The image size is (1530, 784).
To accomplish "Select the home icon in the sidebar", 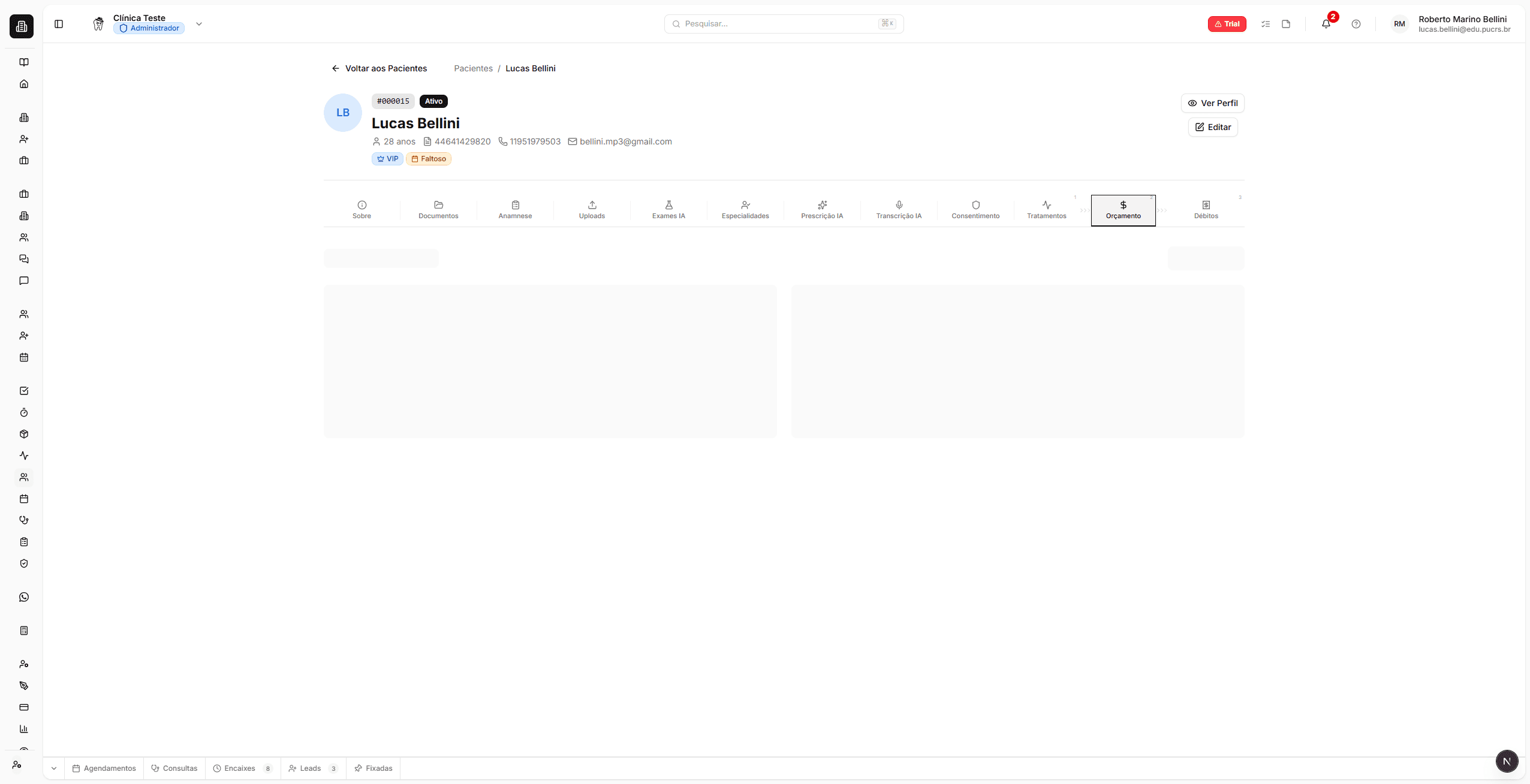I will click(23, 83).
